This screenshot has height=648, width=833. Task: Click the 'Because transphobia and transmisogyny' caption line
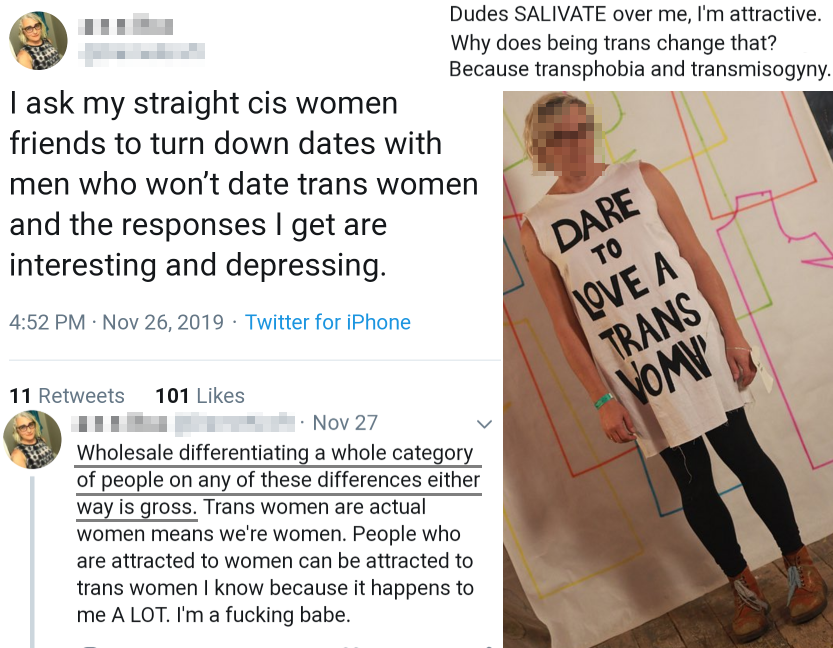[640, 70]
